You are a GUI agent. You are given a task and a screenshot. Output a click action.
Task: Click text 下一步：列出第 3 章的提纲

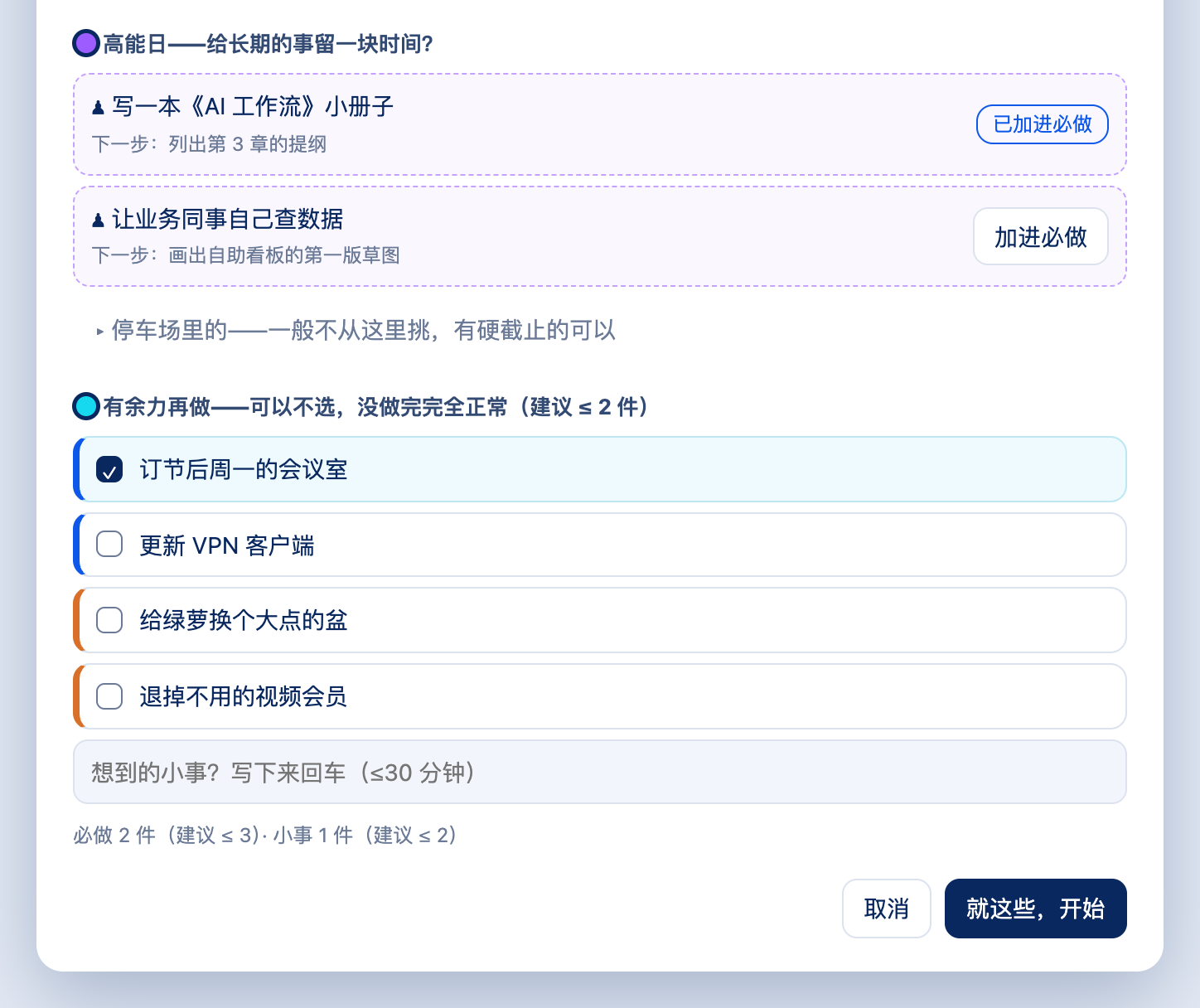click(209, 144)
